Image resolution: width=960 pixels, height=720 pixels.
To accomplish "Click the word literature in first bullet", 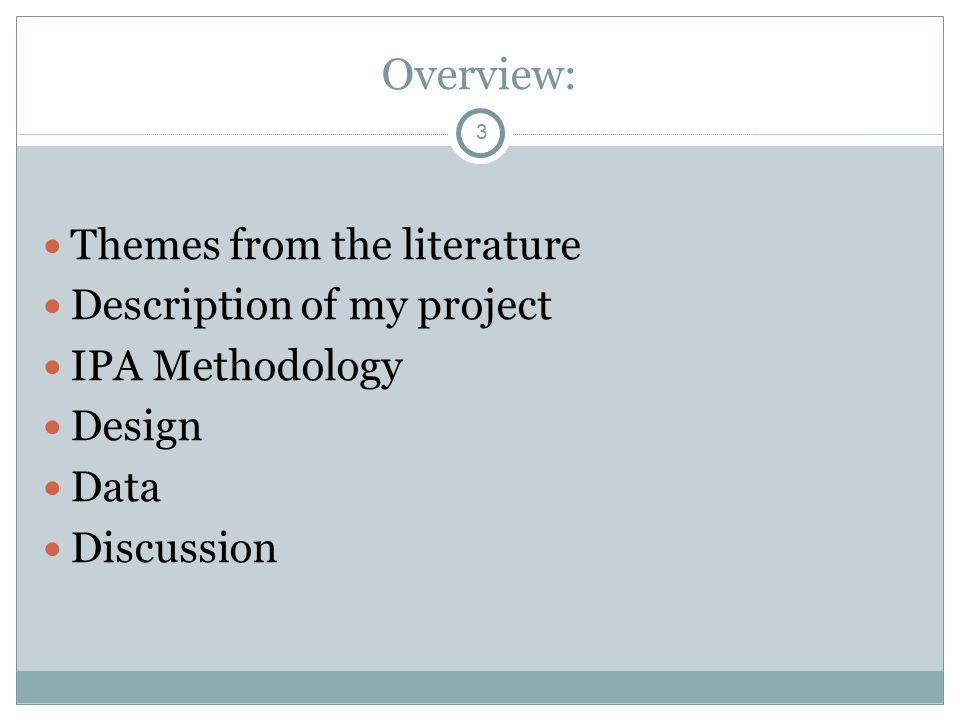I will (492, 244).
